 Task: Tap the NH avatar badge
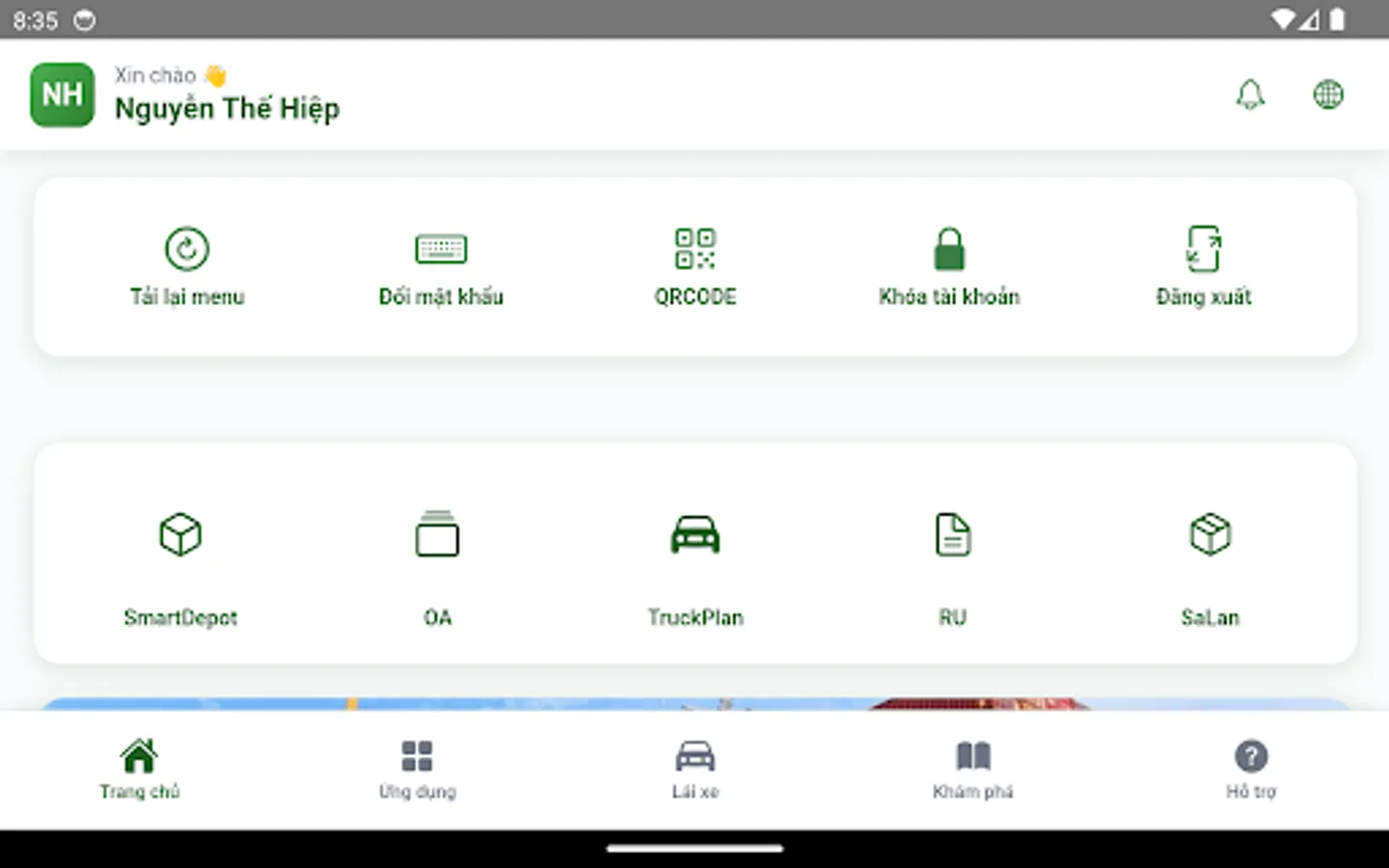pyautogui.click(x=62, y=95)
